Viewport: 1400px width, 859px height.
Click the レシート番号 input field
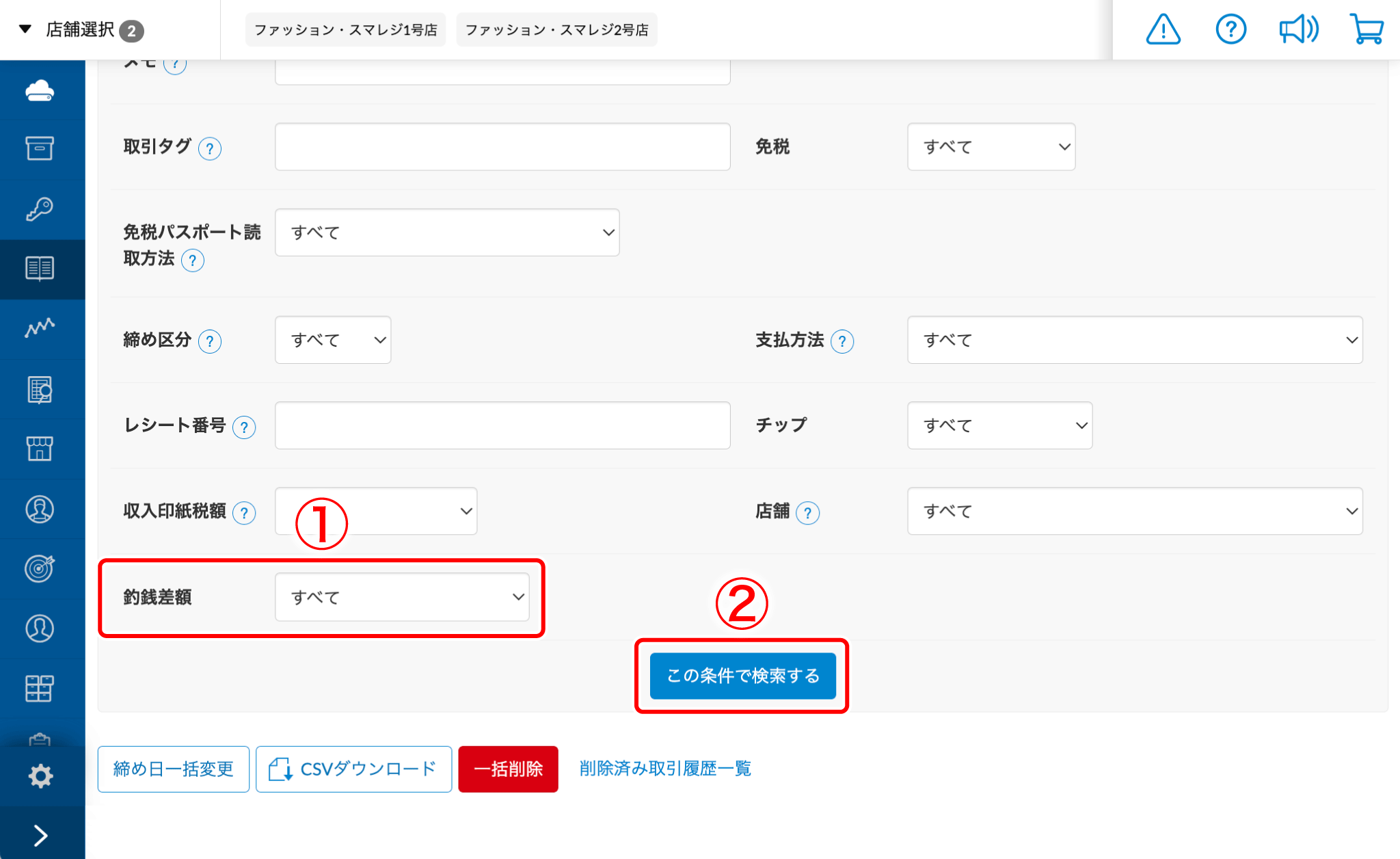click(502, 425)
